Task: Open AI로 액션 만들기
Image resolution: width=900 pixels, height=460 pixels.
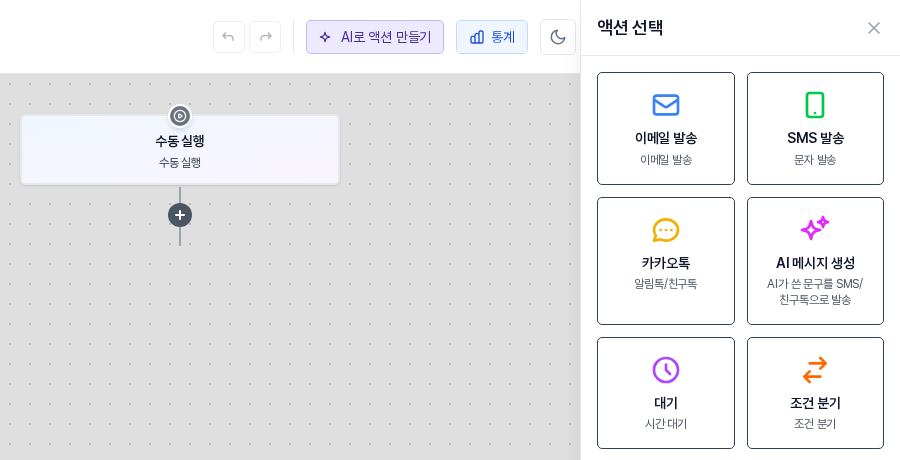Action: (375, 37)
